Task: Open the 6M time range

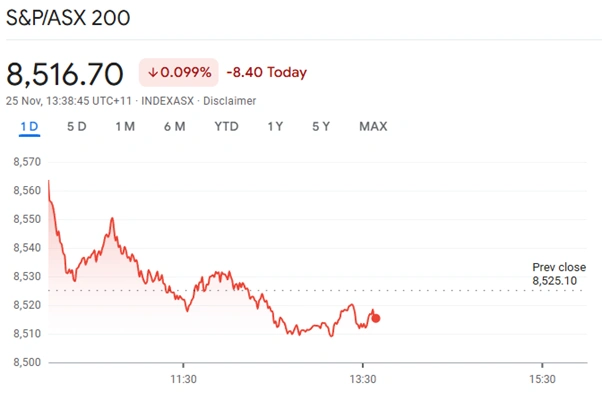Action: click(174, 127)
